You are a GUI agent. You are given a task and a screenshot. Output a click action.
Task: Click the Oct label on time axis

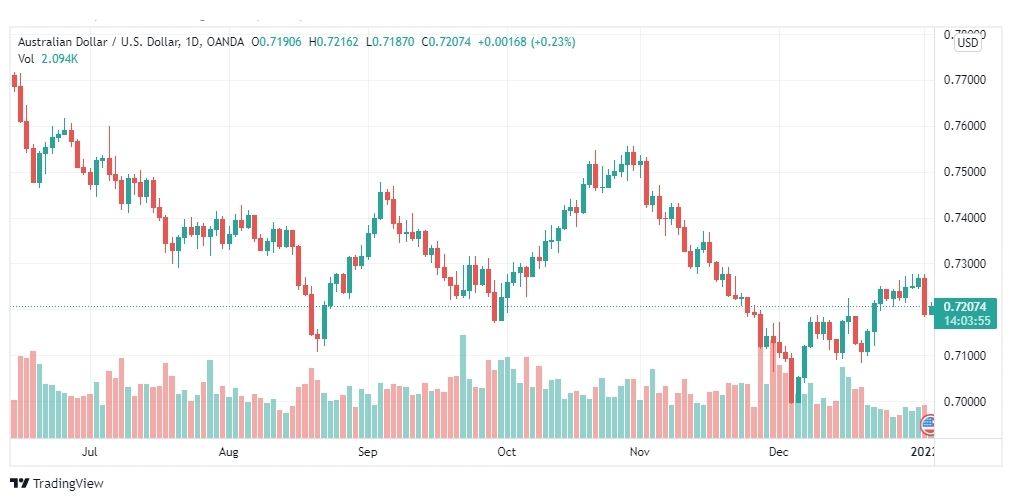tap(507, 452)
